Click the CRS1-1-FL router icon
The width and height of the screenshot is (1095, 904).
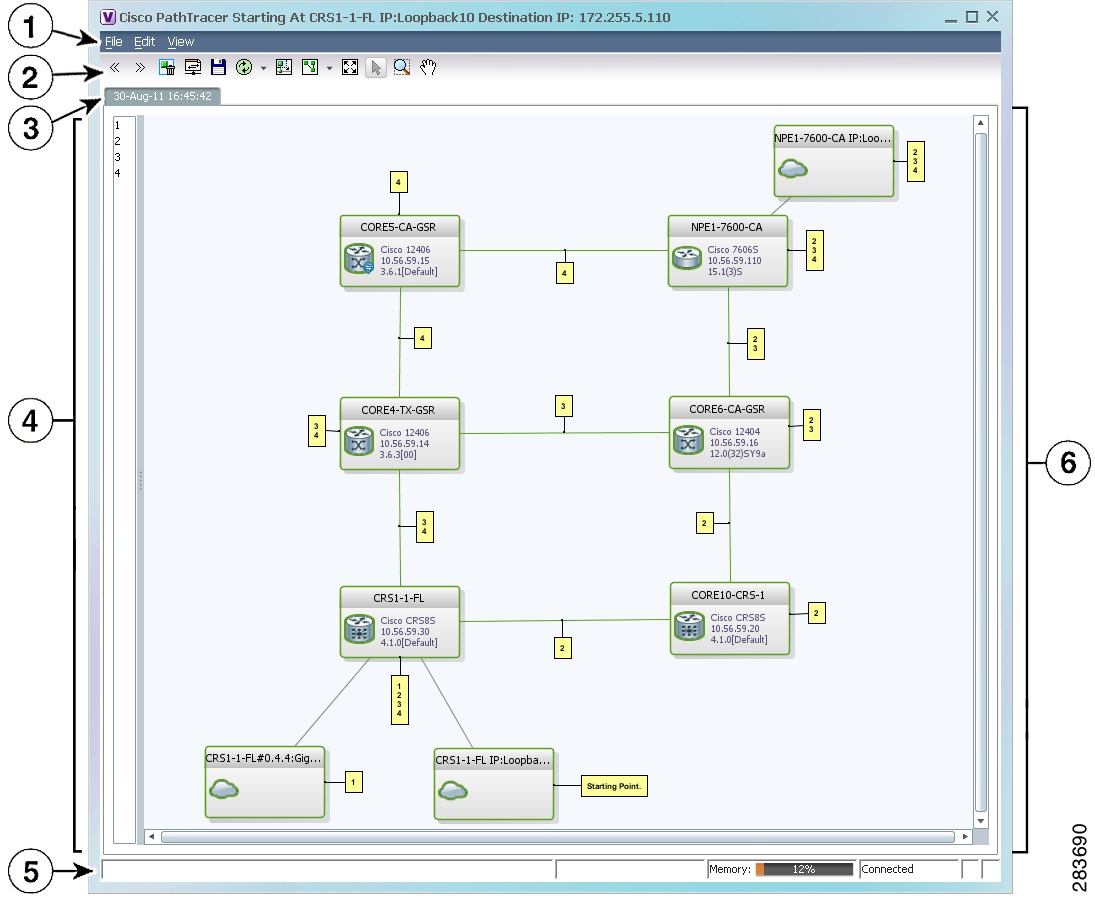[359, 629]
